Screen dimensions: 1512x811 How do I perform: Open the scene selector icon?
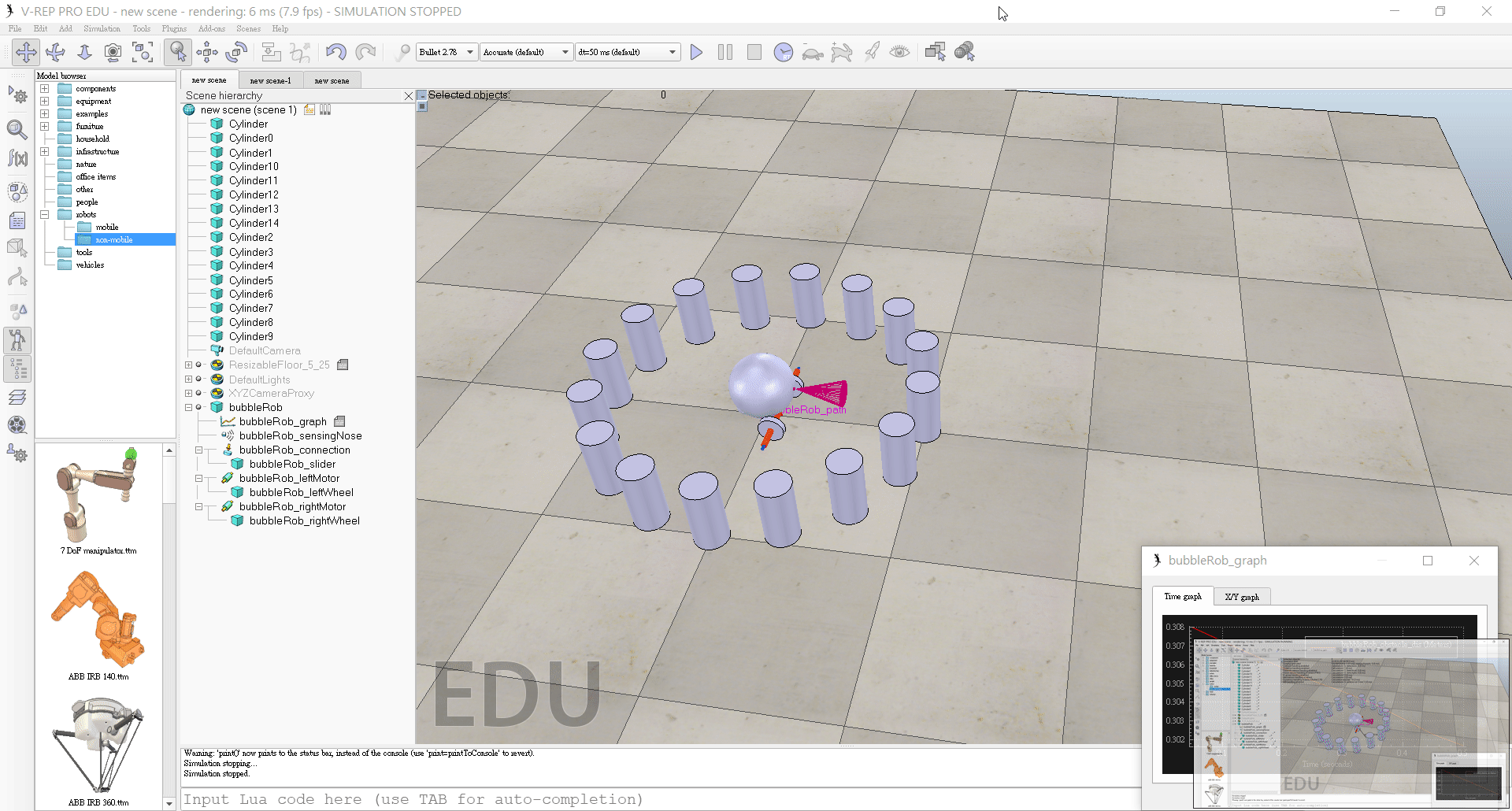click(x=965, y=52)
